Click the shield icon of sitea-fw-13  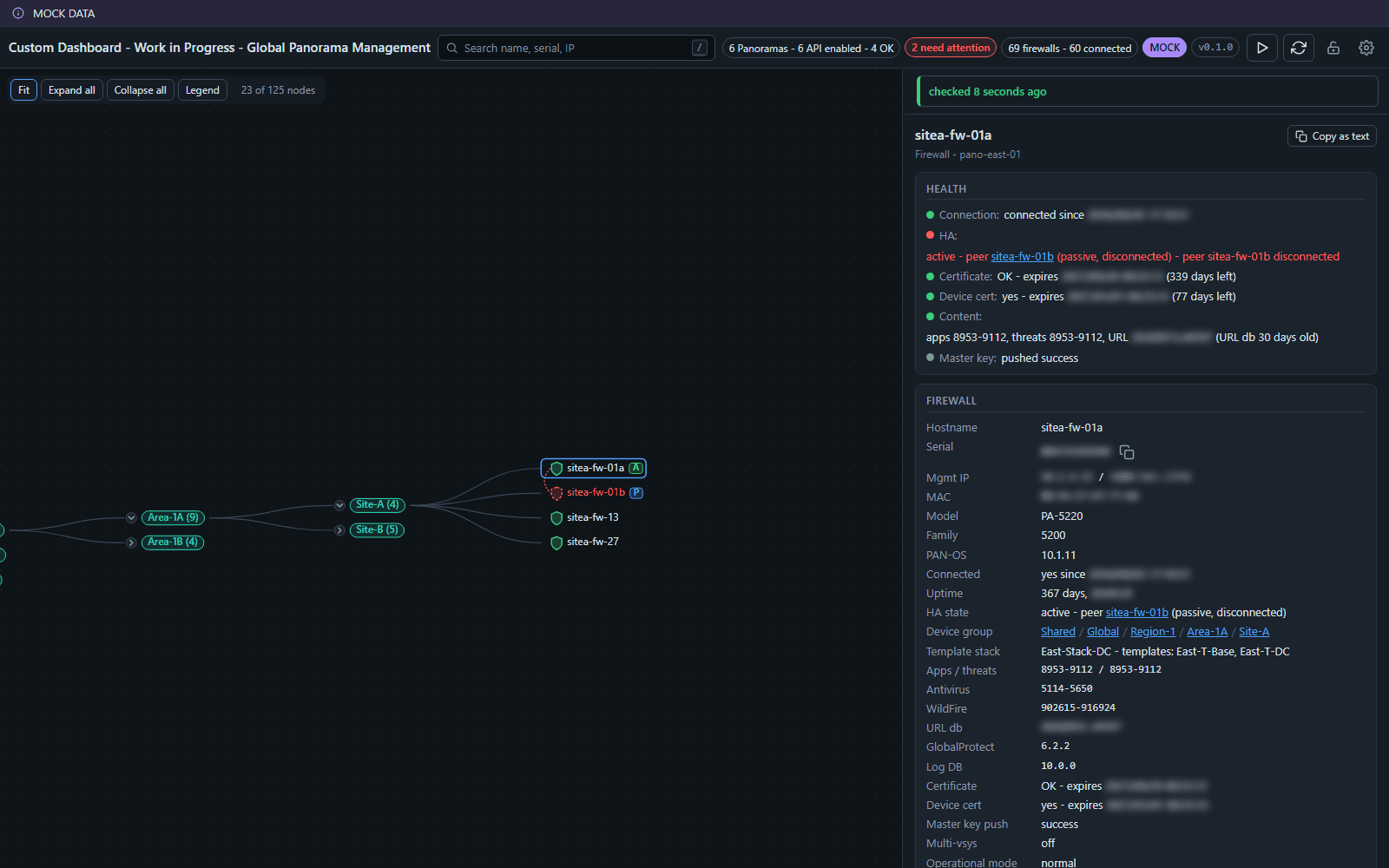pos(556,518)
